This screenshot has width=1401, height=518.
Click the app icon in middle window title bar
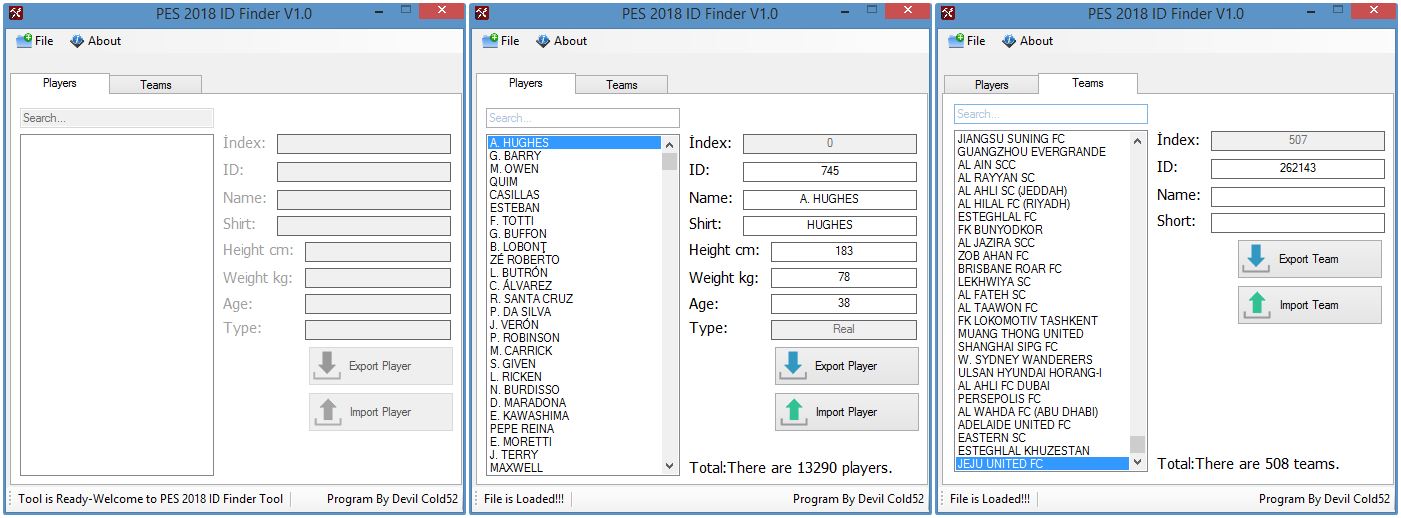[481, 13]
